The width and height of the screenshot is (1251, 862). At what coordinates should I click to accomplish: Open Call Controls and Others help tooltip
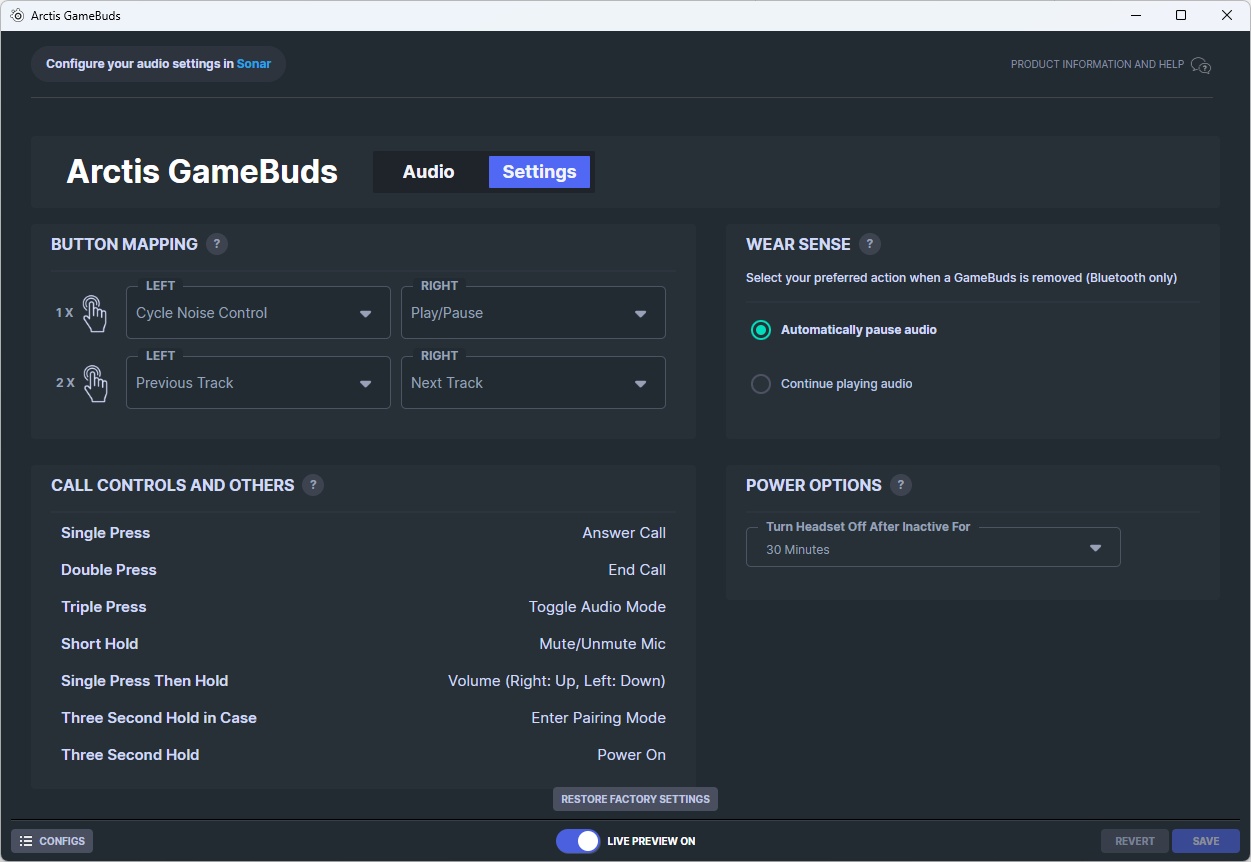pyautogui.click(x=313, y=485)
